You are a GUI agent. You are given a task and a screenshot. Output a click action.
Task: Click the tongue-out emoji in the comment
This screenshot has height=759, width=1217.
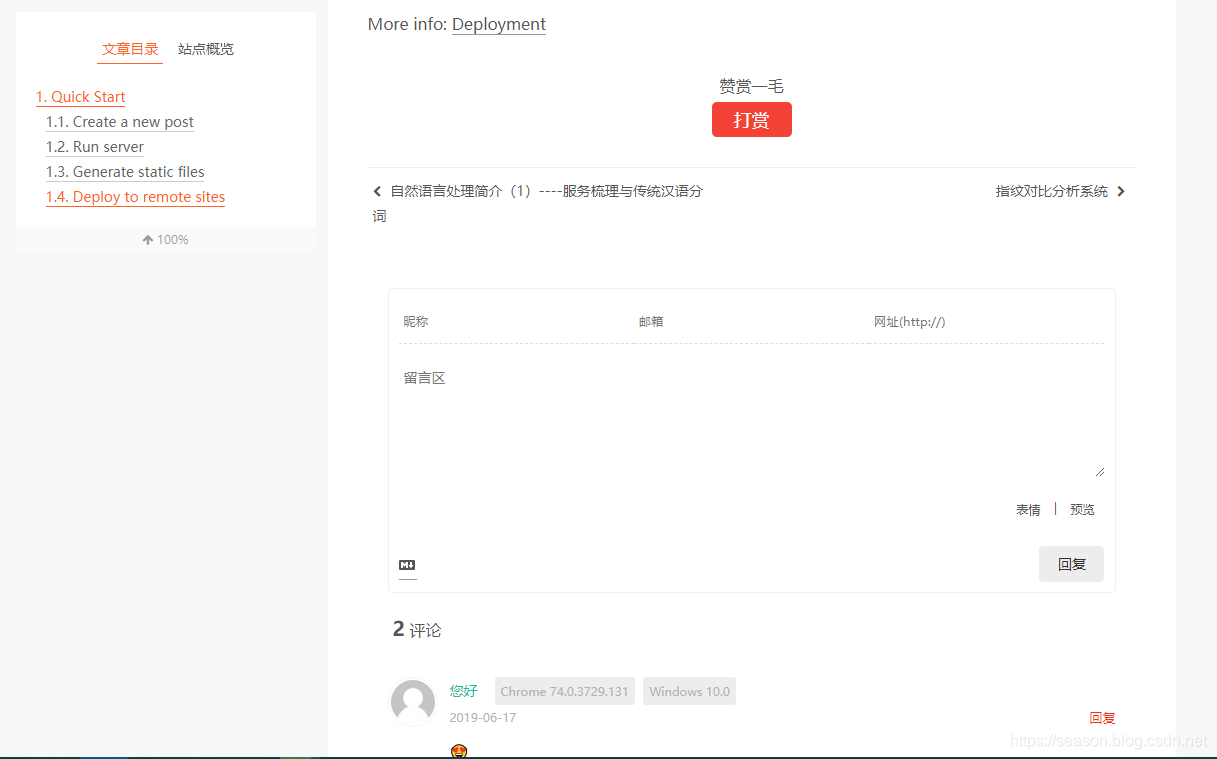(459, 749)
